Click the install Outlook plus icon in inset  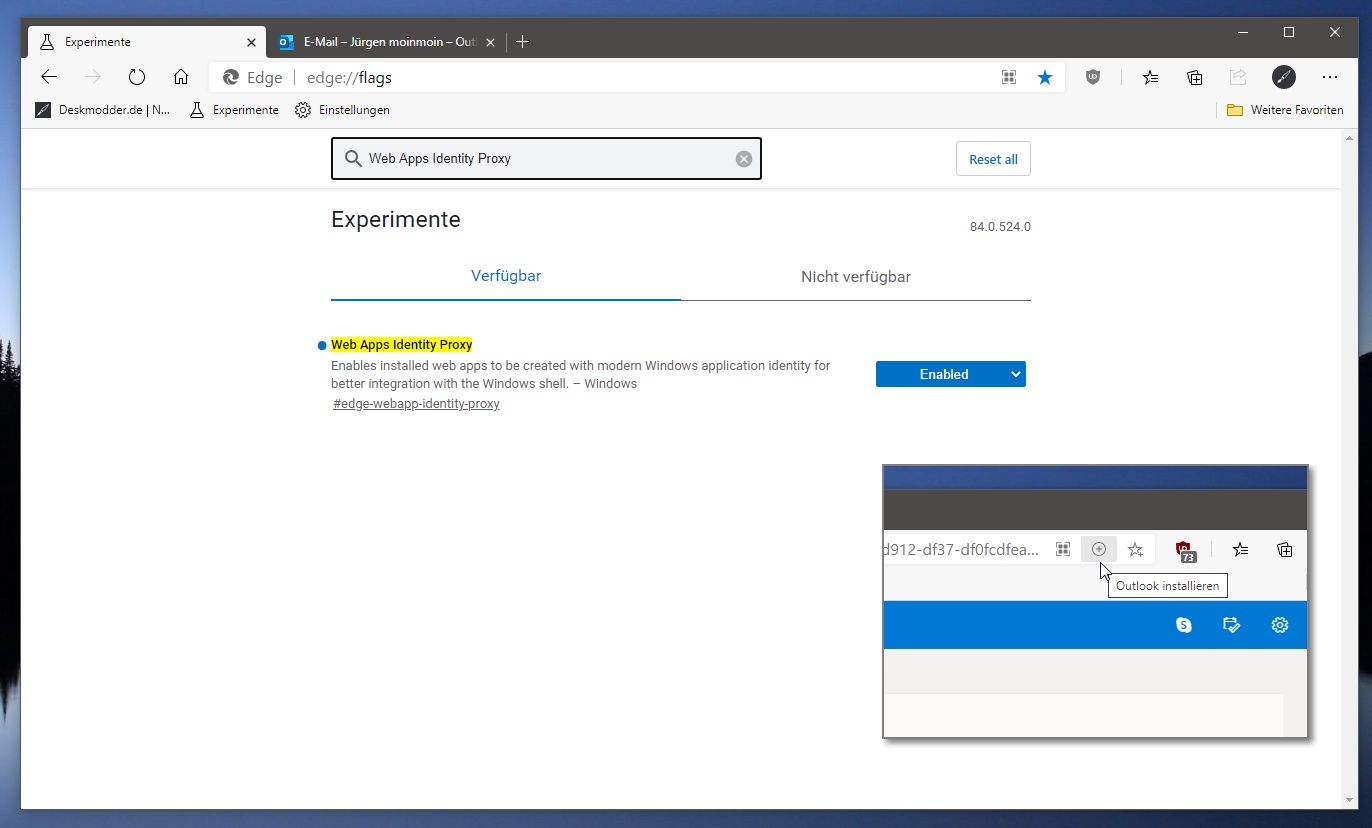[x=1098, y=549]
